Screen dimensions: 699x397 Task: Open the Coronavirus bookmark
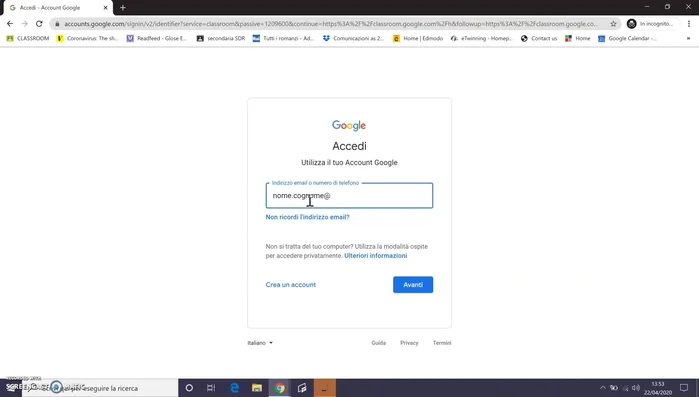[x=87, y=38]
